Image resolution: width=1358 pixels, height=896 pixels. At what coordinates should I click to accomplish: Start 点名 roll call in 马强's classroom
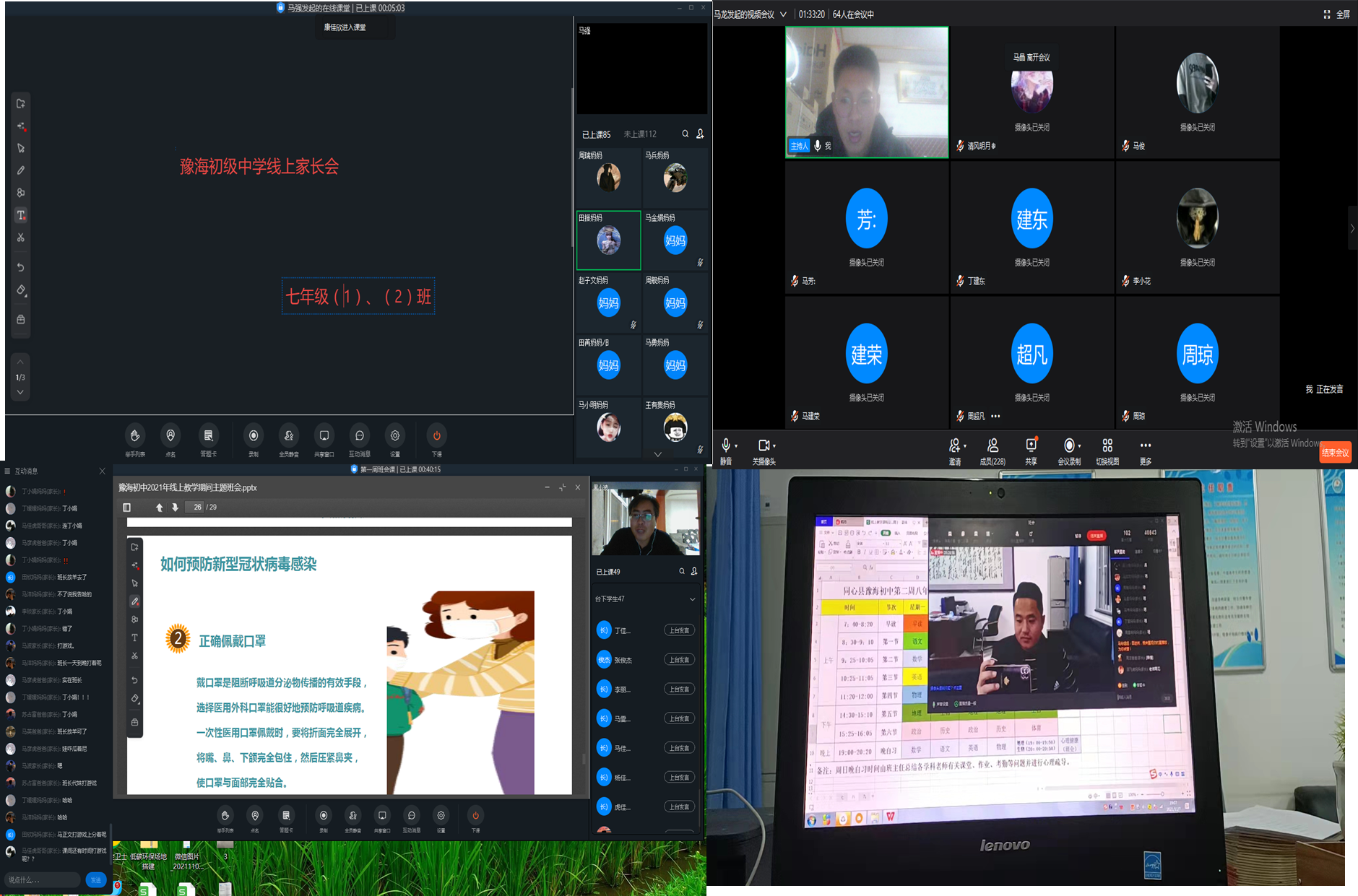click(170, 440)
